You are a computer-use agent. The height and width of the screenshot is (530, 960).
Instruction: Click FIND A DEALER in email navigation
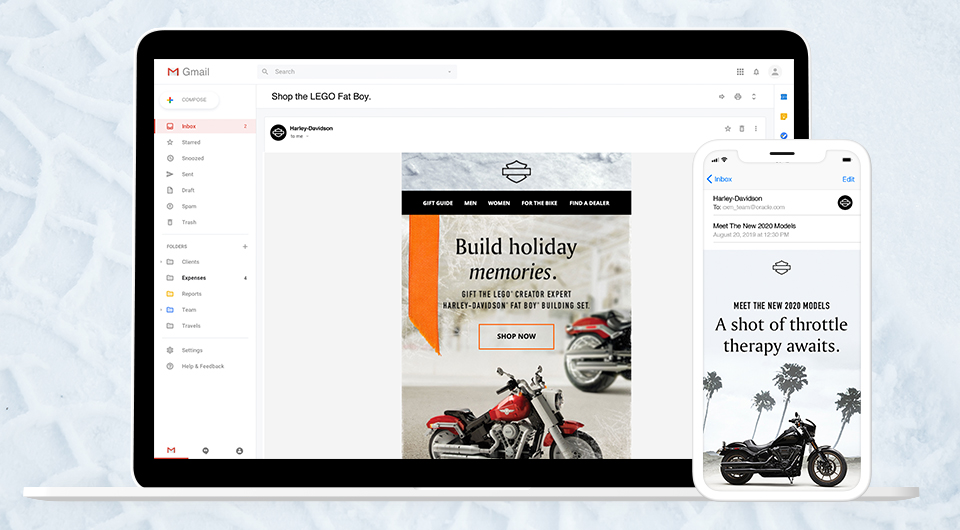589,203
